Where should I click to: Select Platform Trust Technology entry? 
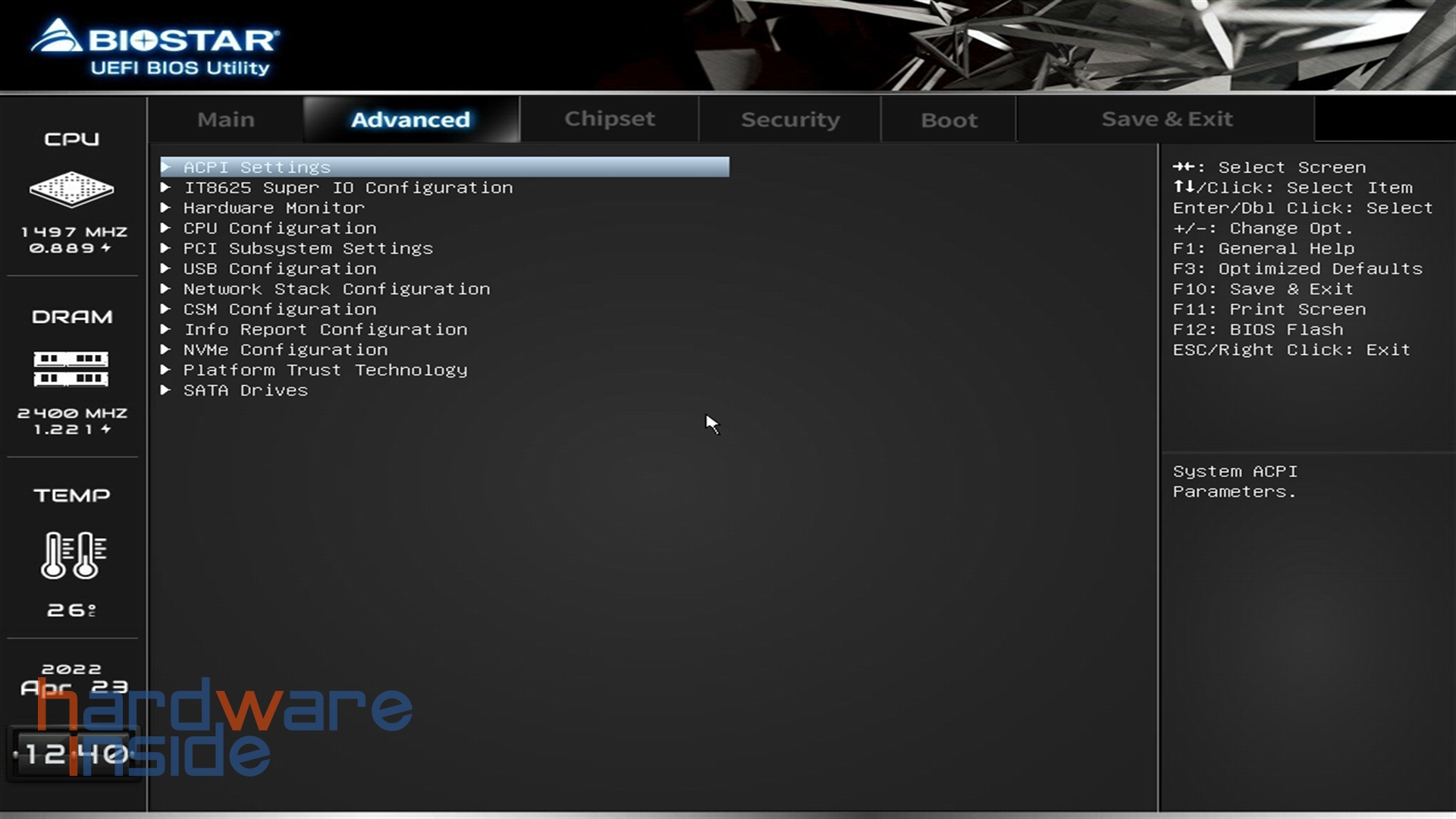pyautogui.click(x=325, y=370)
